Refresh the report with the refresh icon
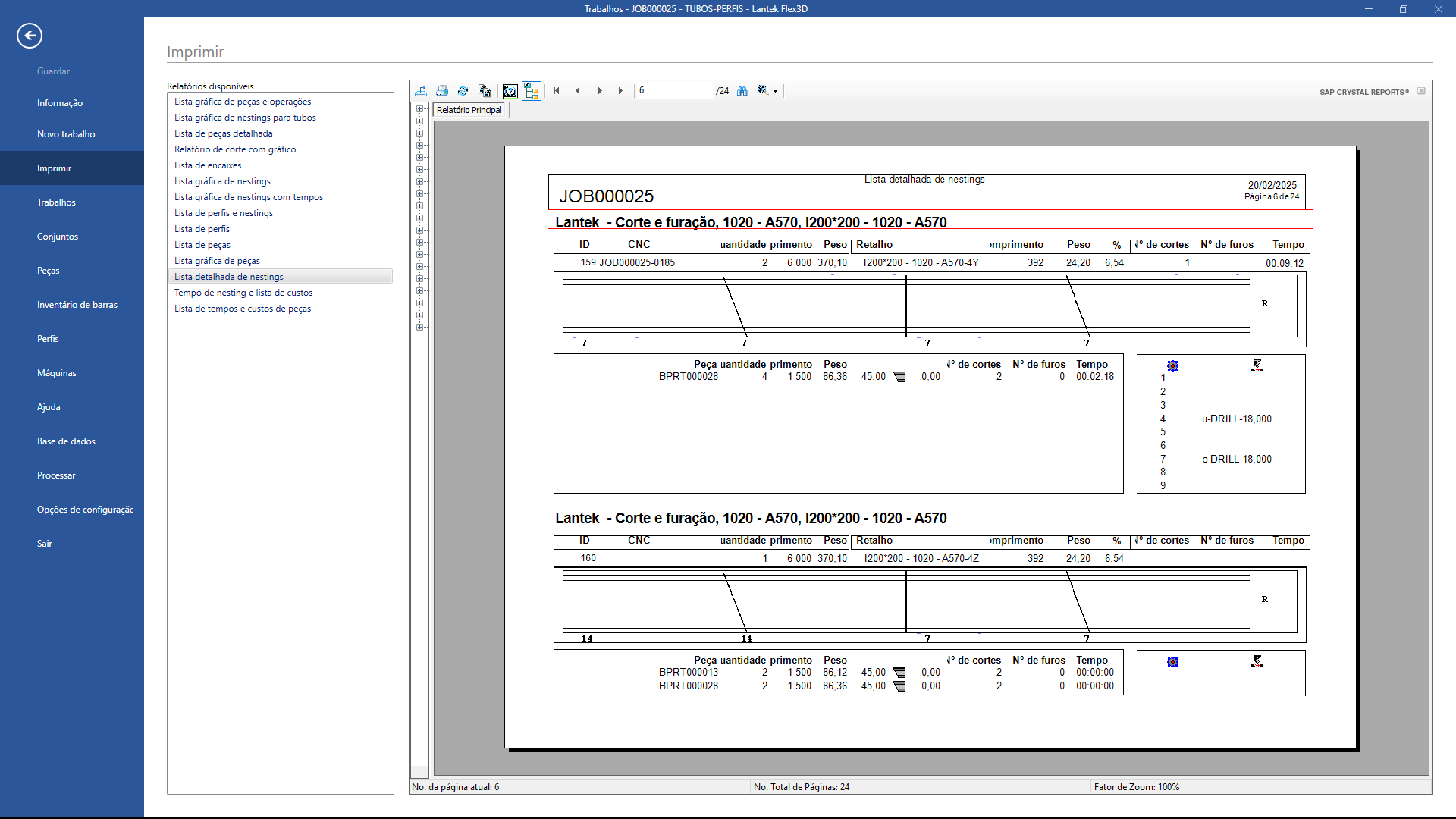Screen dimensions: 1456x819 [x=463, y=91]
